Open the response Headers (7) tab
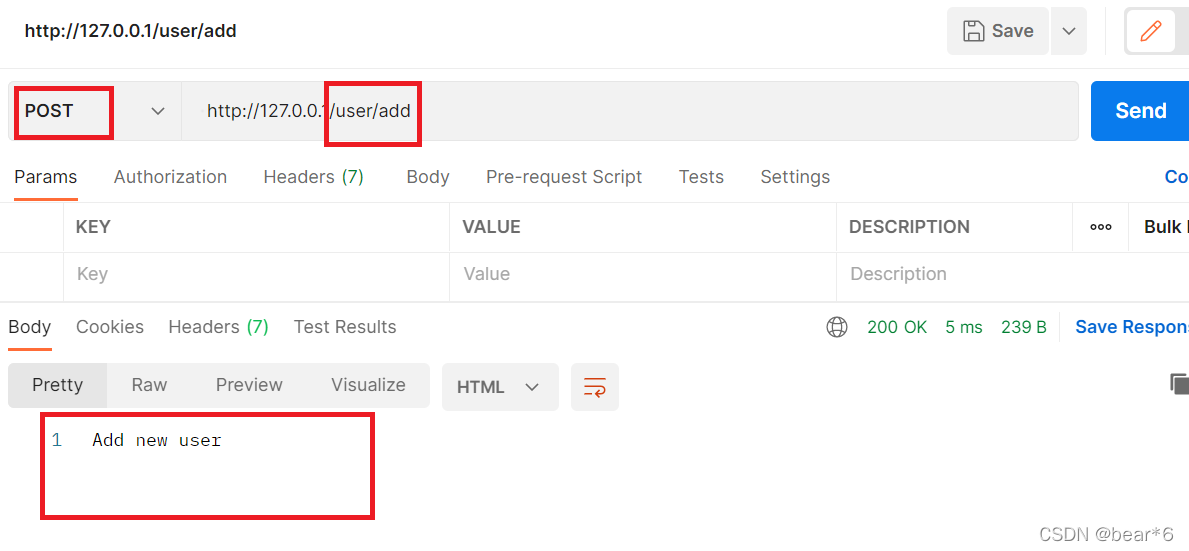Screen dimensions: 1189x551 218,327
